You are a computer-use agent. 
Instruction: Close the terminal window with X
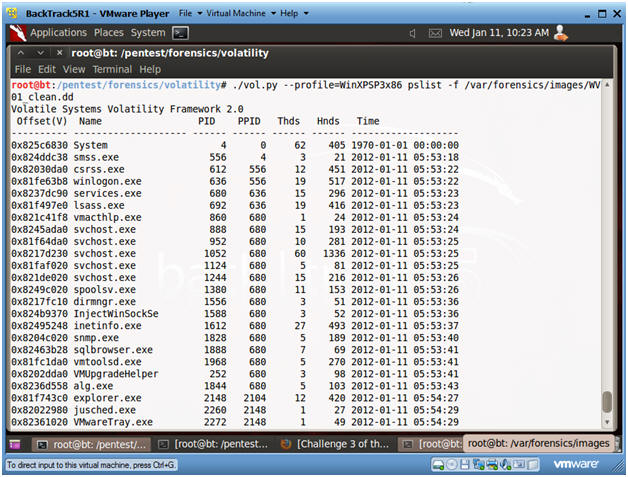[59, 53]
